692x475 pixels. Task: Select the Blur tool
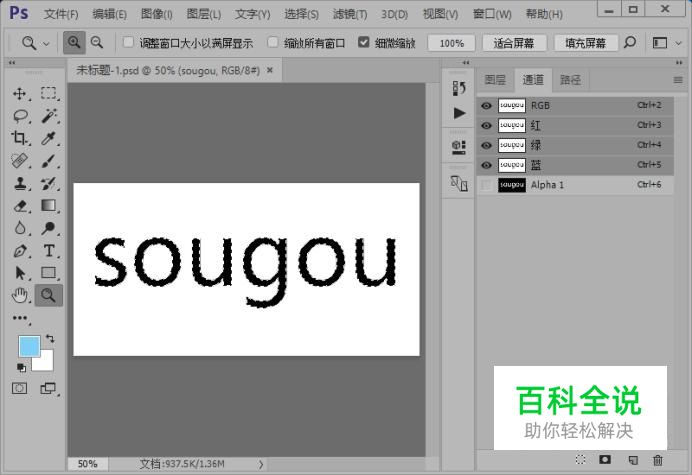20,228
